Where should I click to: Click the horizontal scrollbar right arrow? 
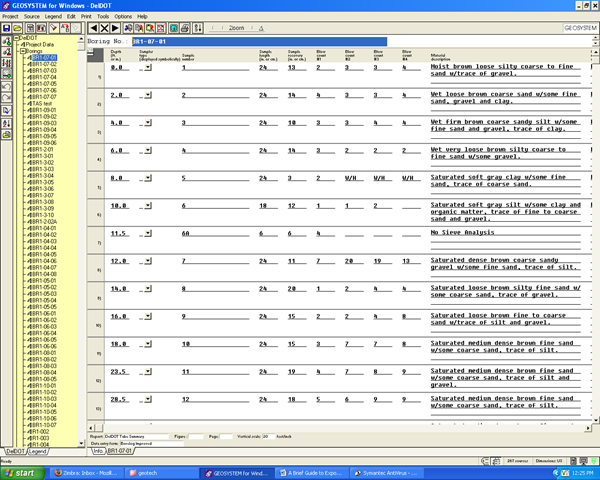coord(587,428)
